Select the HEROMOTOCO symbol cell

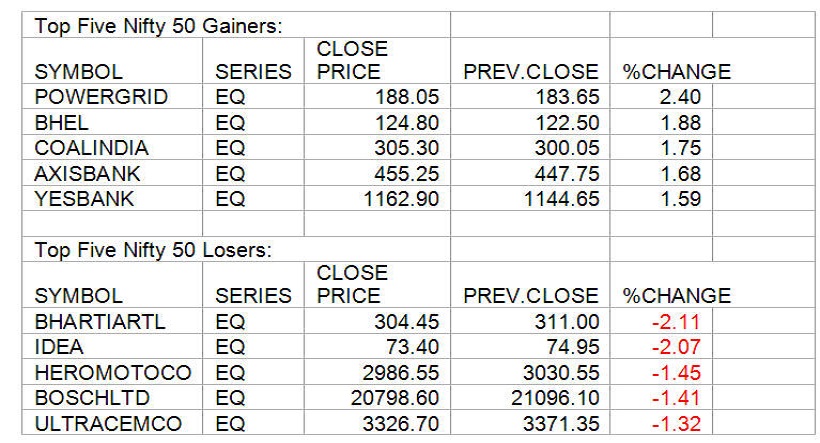(x=112, y=372)
